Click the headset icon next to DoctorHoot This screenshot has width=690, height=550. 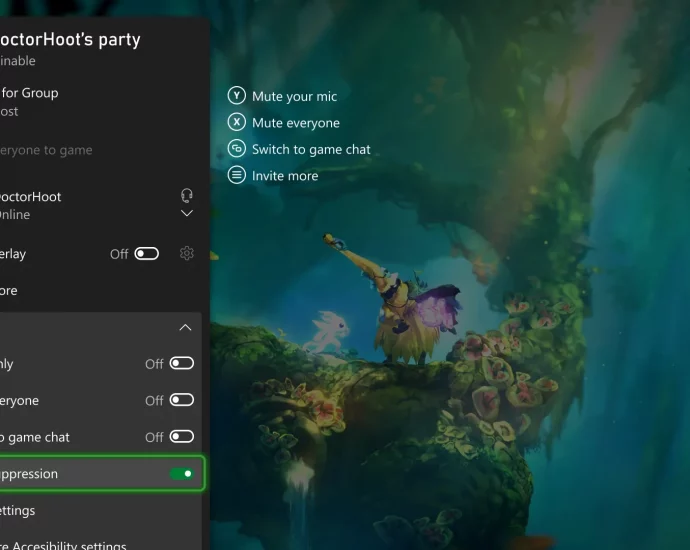click(x=186, y=196)
